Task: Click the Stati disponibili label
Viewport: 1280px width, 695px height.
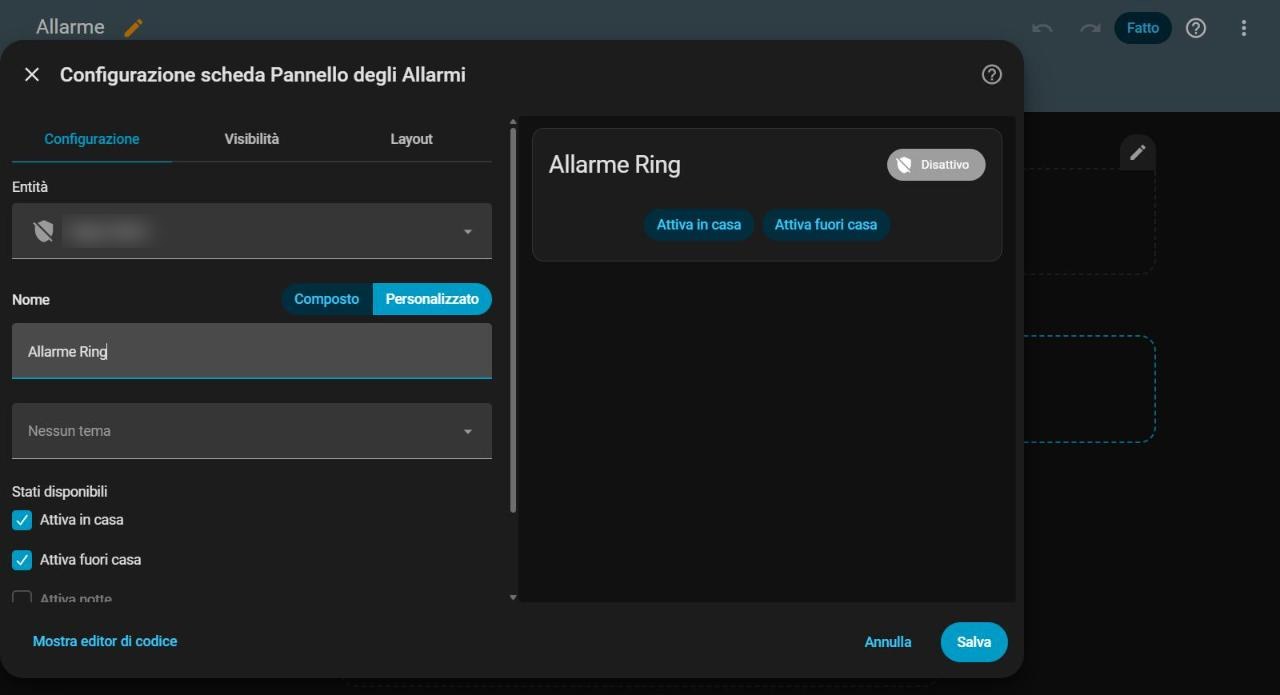Action: [60, 492]
